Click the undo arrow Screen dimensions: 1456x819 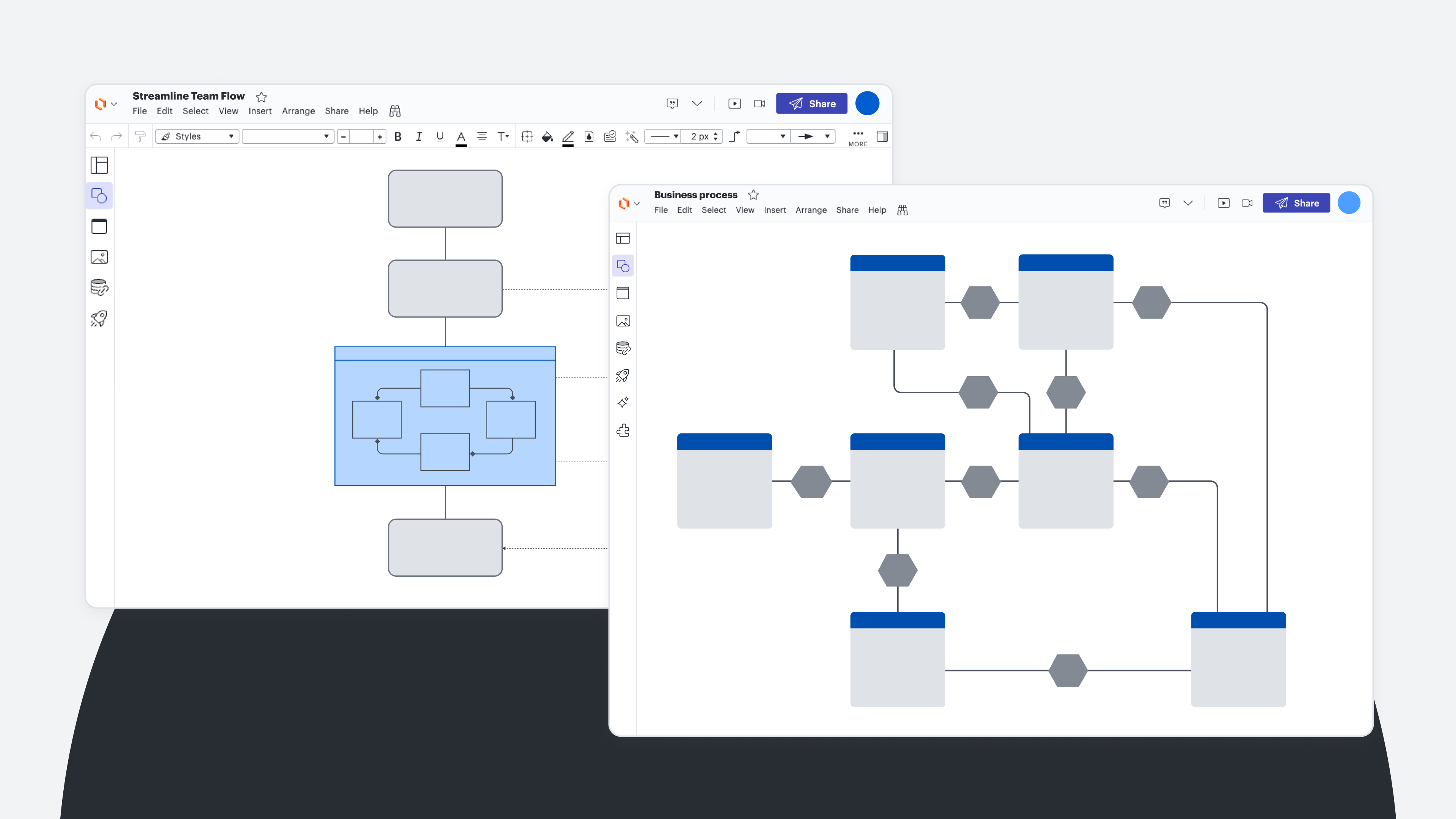(96, 136)
